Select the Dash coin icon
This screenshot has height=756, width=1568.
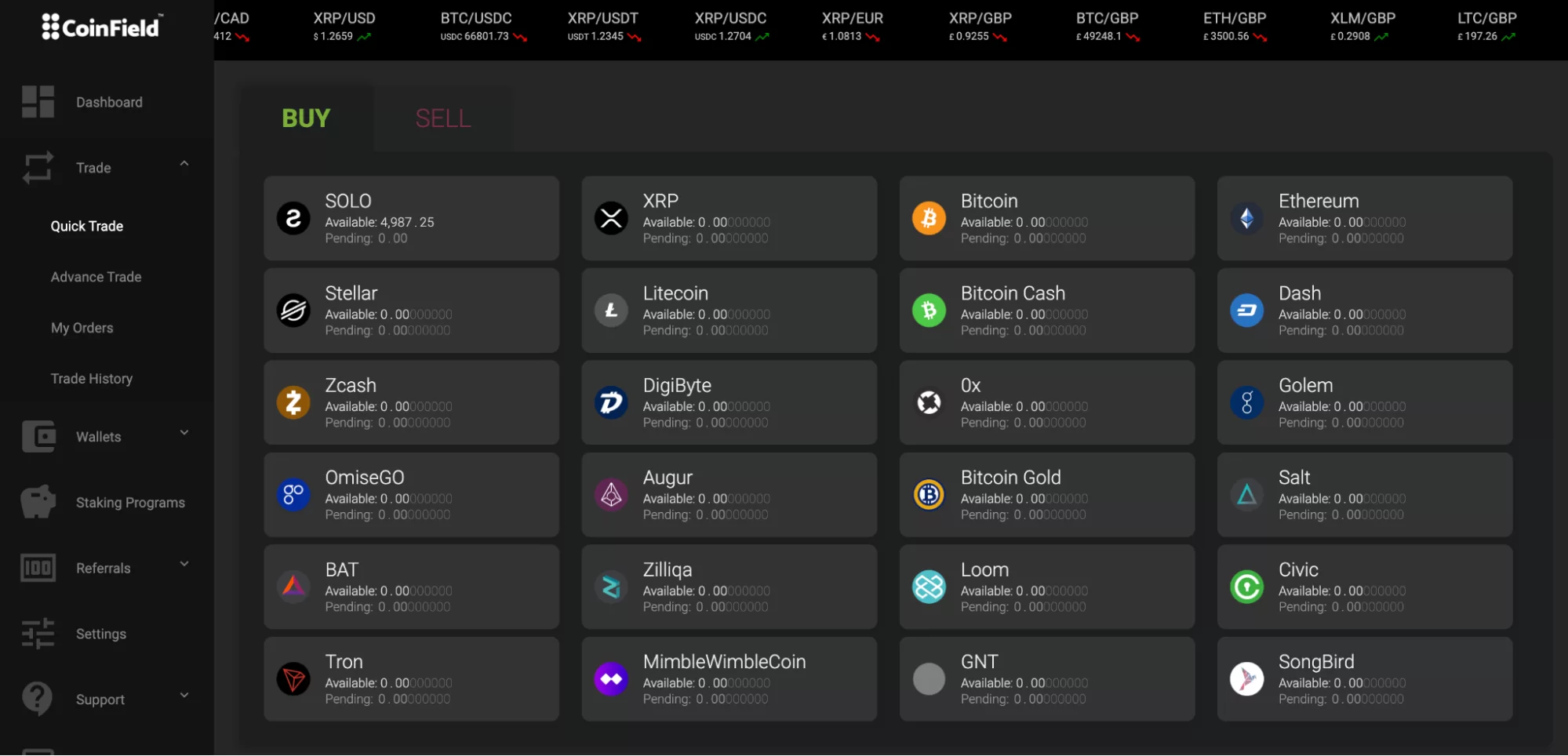(1246, 311)
